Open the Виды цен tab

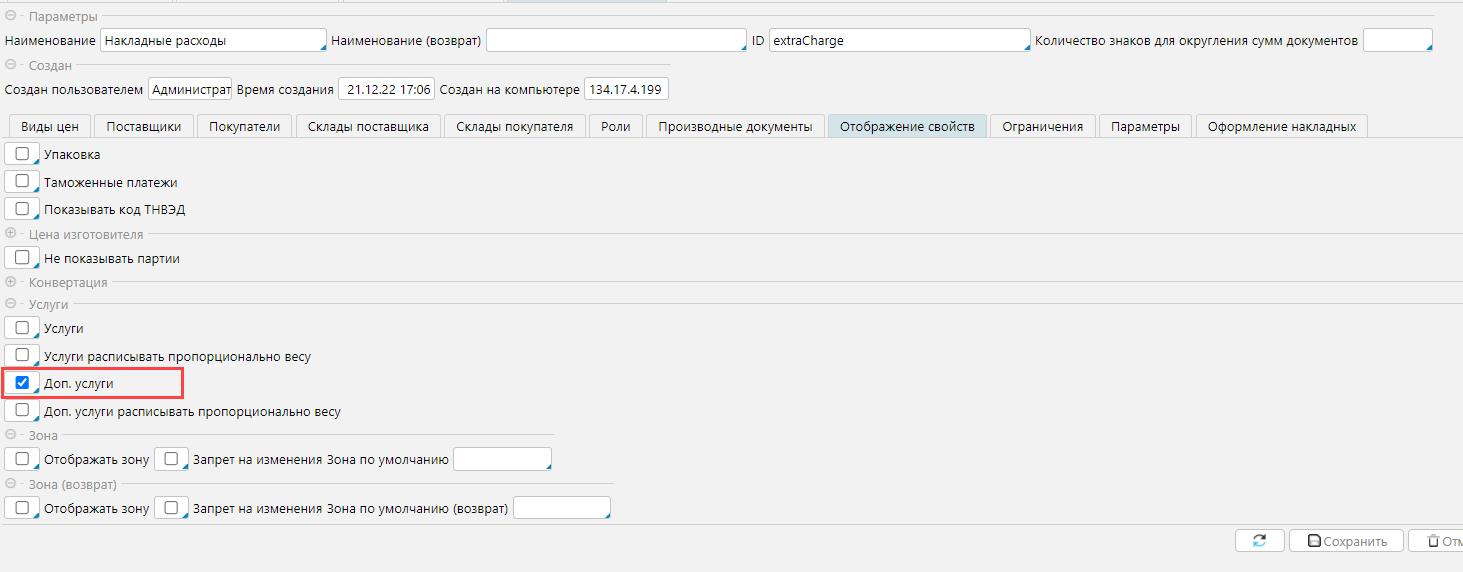click(x=50, y=126)
